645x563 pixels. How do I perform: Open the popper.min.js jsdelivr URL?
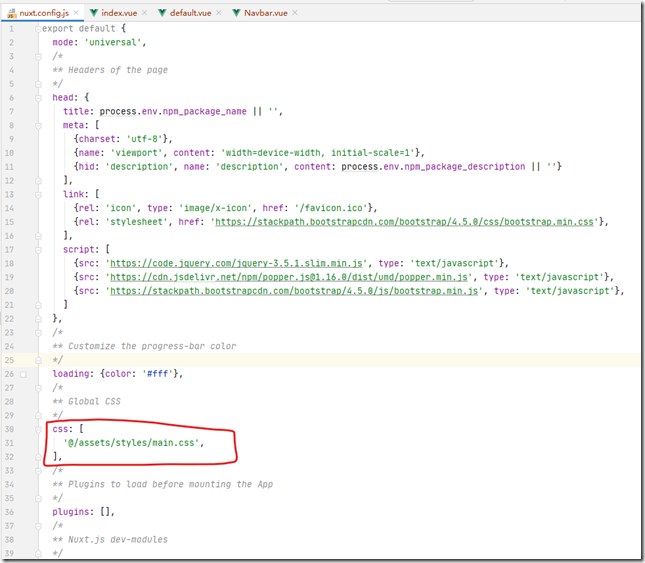(289, 277)
